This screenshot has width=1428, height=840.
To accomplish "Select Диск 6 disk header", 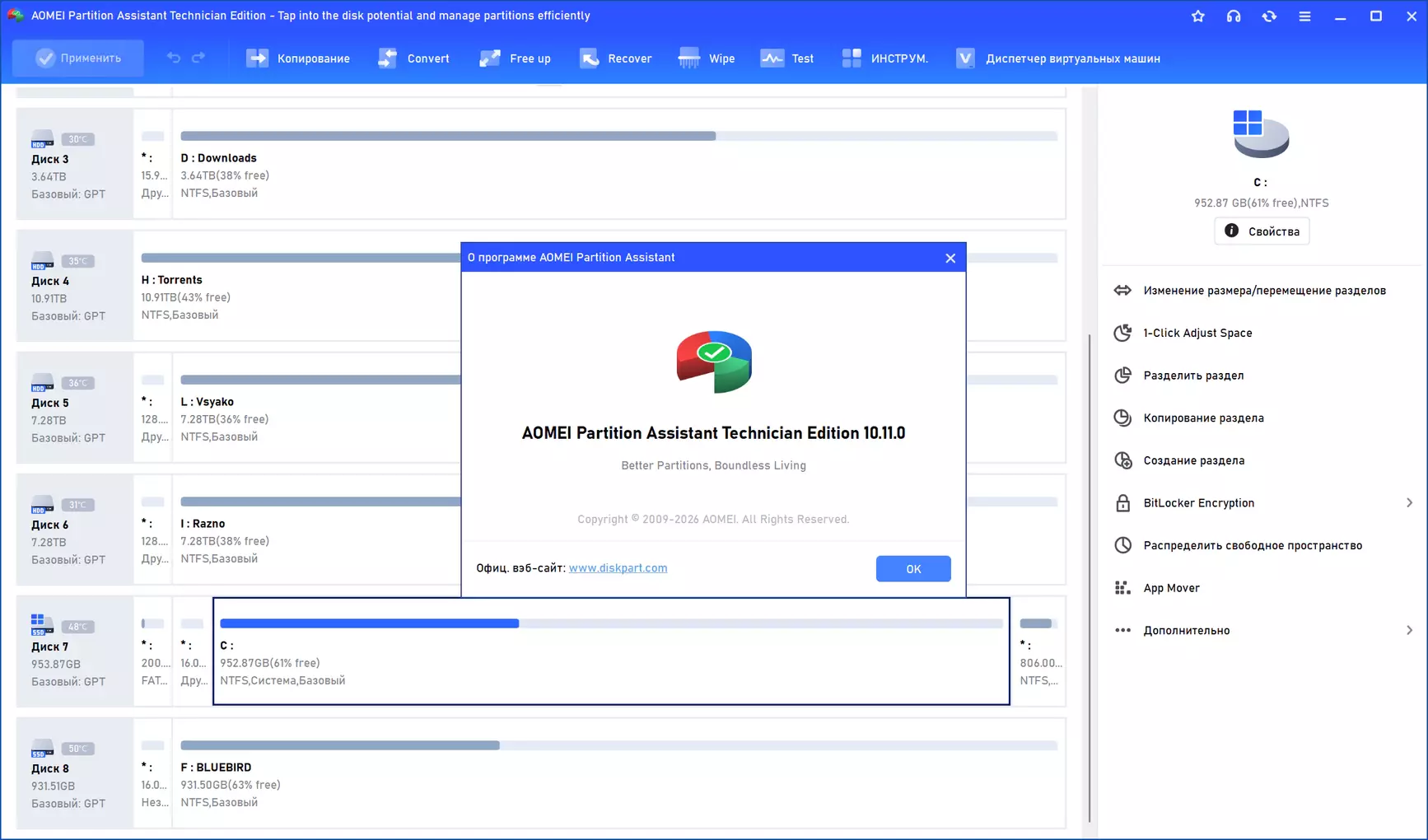I will (75, 530).
